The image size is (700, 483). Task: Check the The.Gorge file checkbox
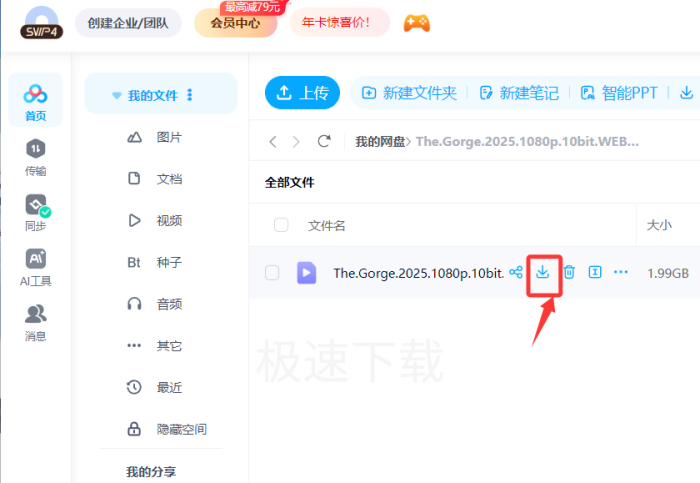[x=272, y=273]
